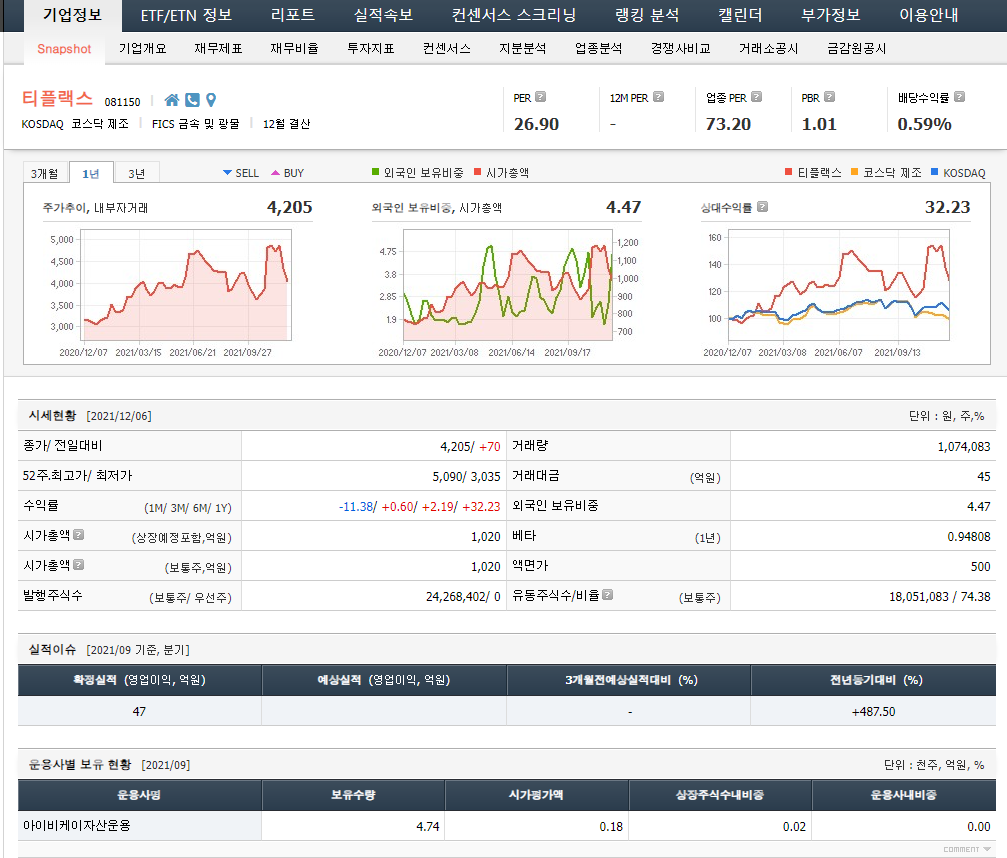Screen dimensions: 1007x858
Task: Click the map location pin icon
Action: [x=211, y=100]
